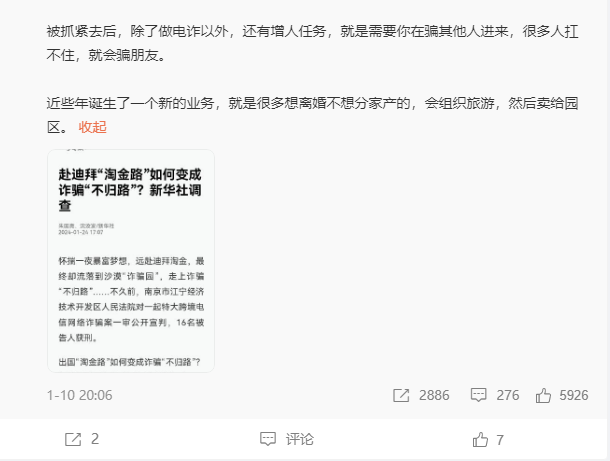Viewport: 610px width, 461px height.
Task: Collapse the post via 收起 link
Action: [x=92, y=127]
